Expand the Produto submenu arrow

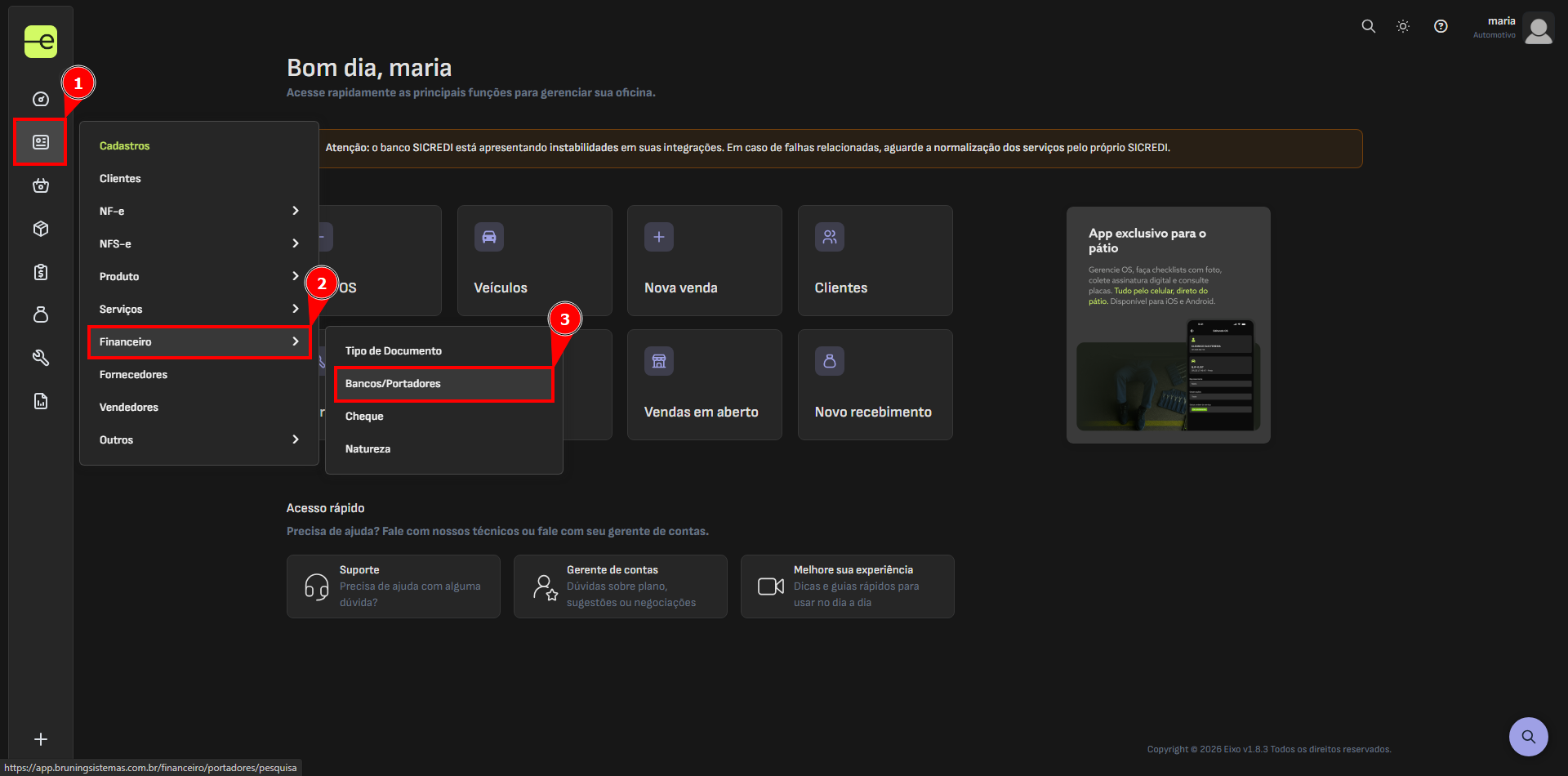pyautogui.click(x=296, y=276)
